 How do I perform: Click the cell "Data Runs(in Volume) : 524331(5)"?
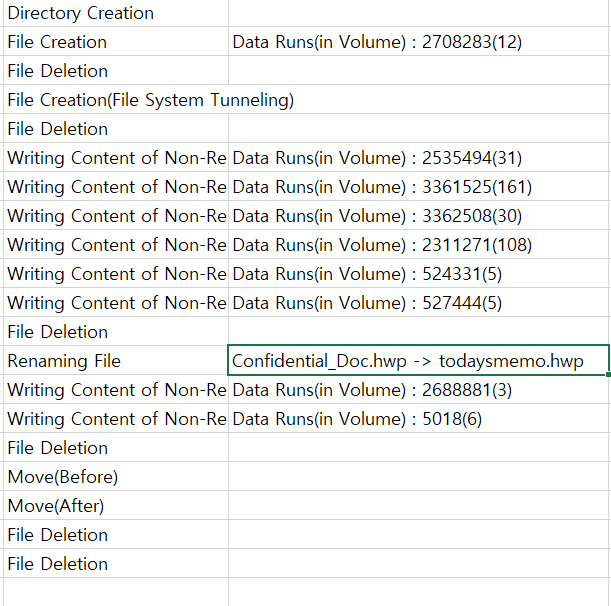[x=419, y=274]
